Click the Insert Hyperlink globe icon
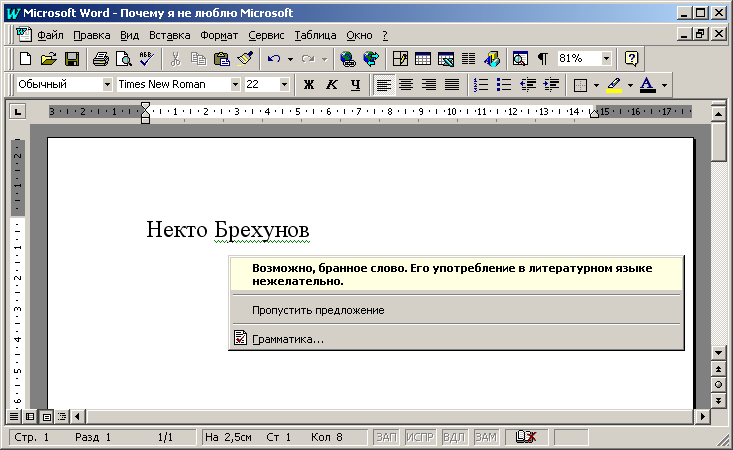The height and width of the screenshot is (450, 733). 348,59
